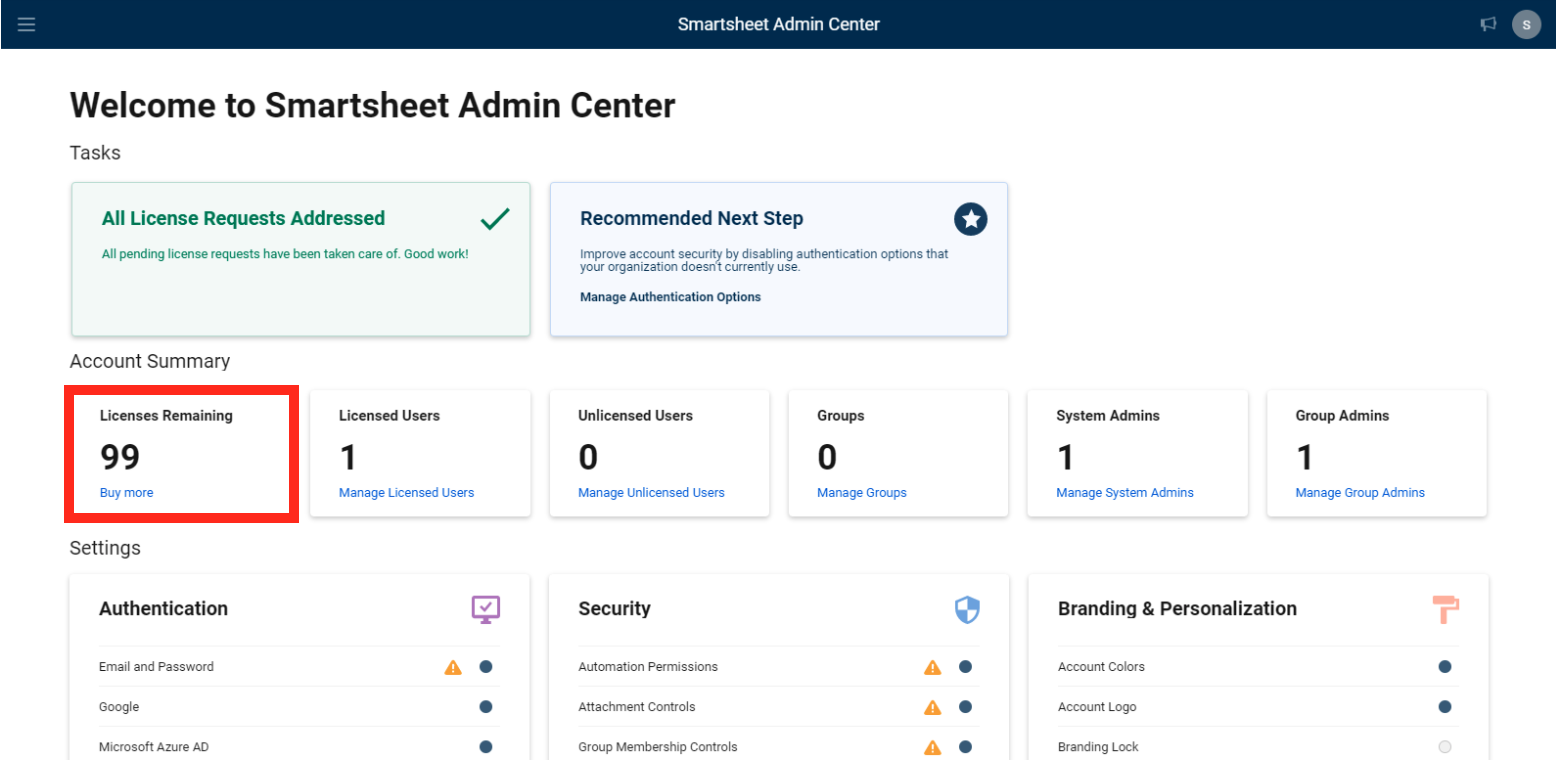Open Manage System Admins
Screen dimensions: 1556x763
click(x=1125, y=493)
